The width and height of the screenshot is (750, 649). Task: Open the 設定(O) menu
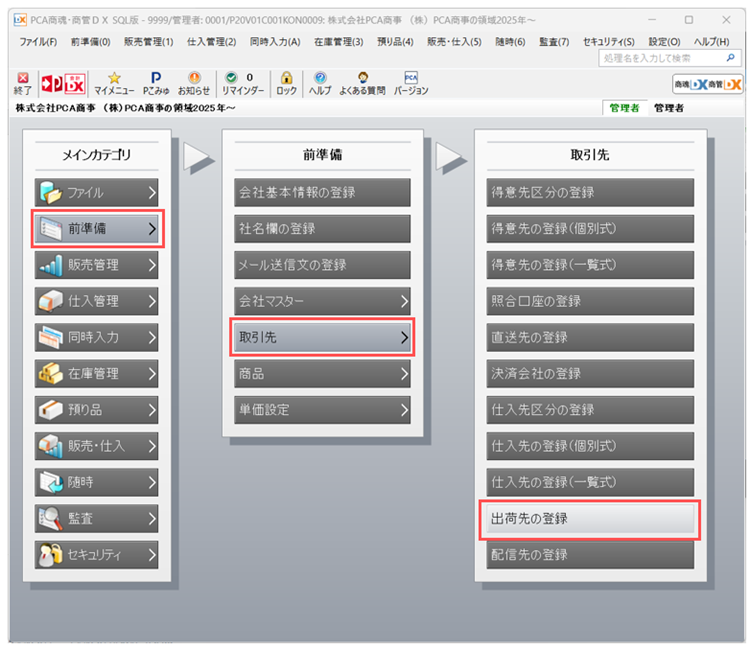pos(664,42)
